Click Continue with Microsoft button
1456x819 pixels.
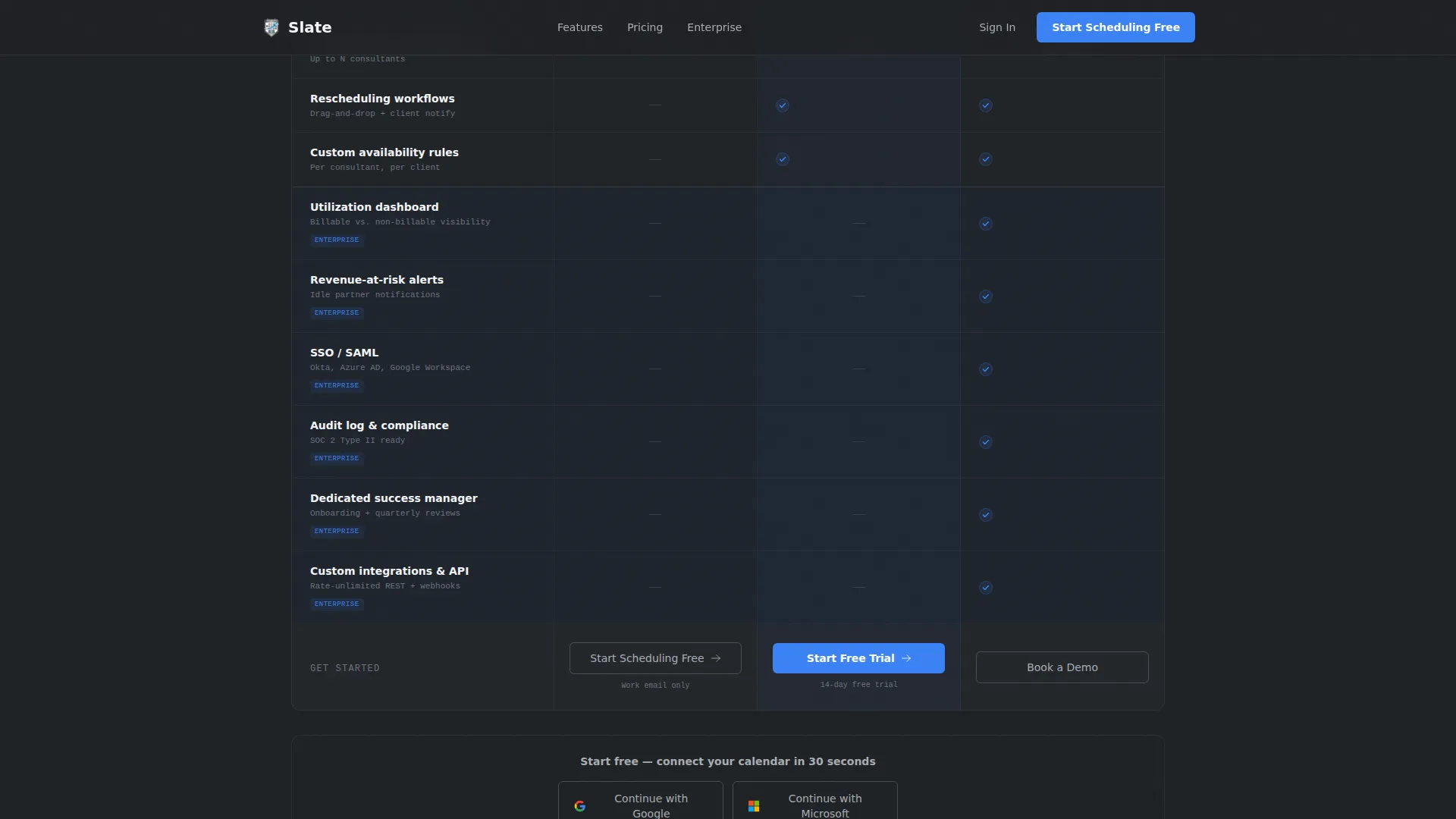click(814, 801)
